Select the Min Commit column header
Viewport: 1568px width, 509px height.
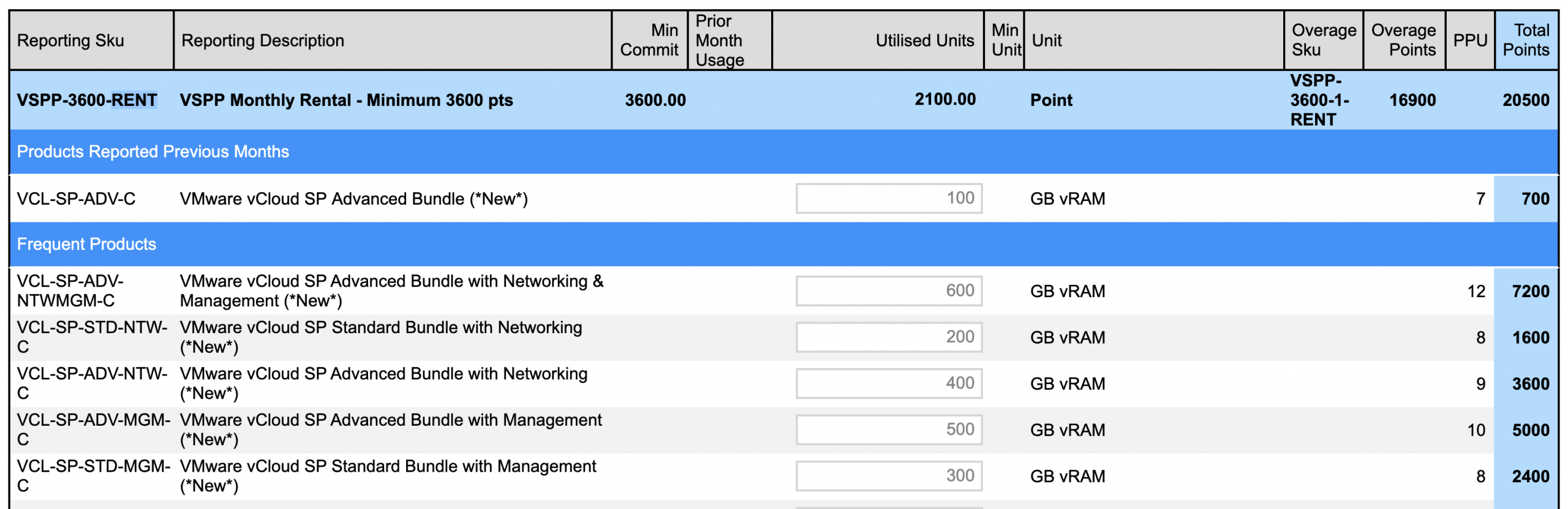tap(649, 40)
